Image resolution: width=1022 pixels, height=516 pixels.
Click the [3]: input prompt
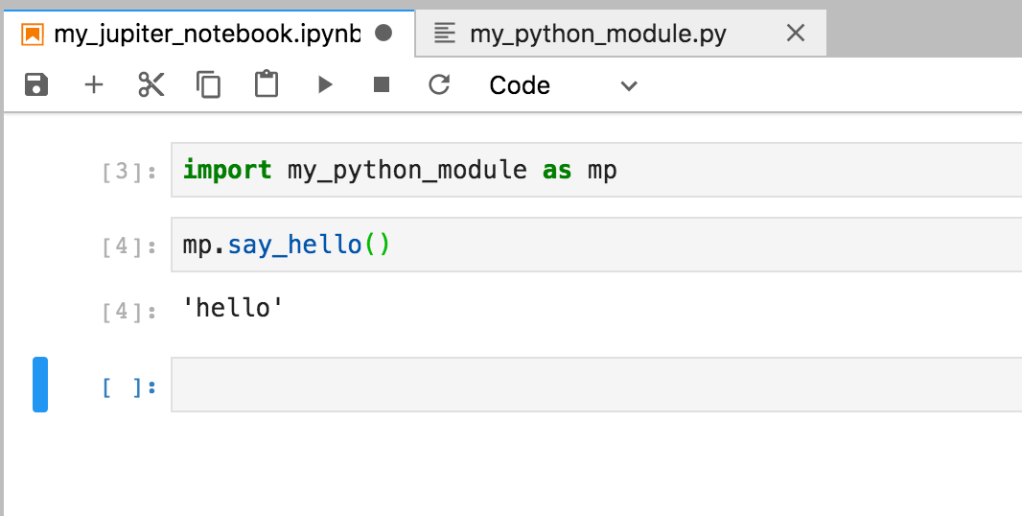point(129,172)
